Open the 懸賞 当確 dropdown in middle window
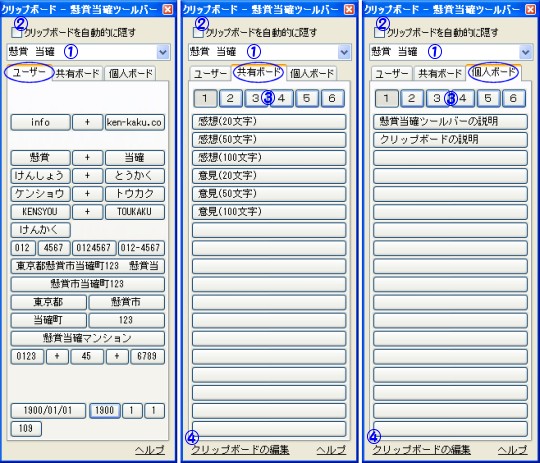This screenshot has height=463, width=540. (x=344, y=52)
